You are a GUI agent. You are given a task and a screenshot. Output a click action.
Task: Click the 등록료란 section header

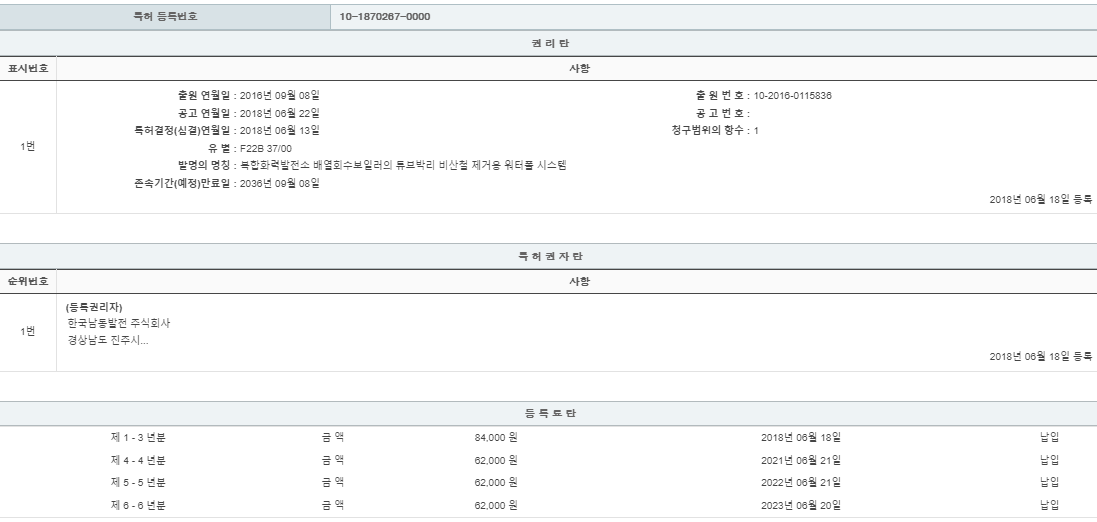pyautogui.click(x=548, y=413)
